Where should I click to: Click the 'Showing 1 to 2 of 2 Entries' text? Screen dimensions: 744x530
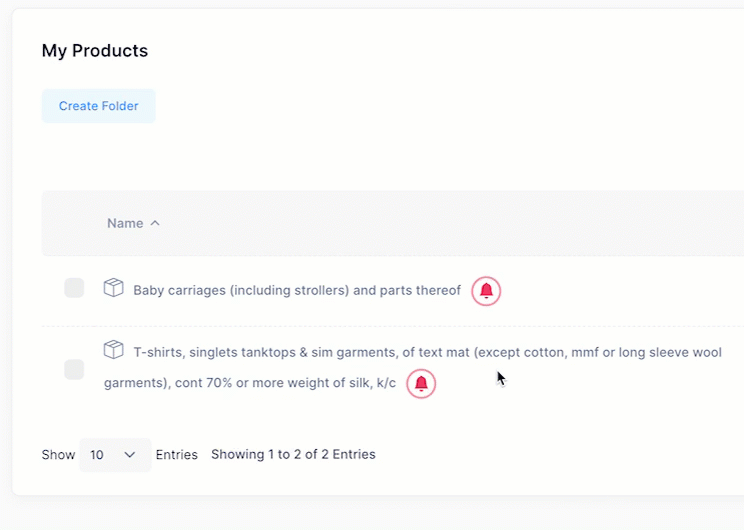pyautogui.click(x=293, y=455)
